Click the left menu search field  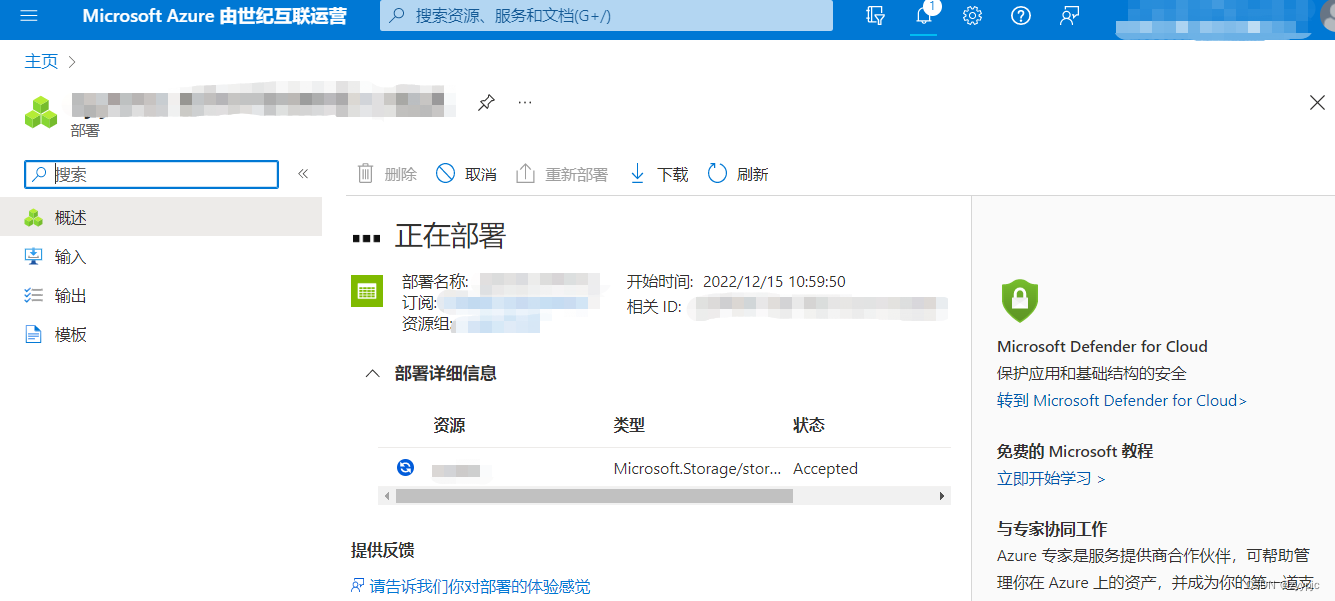pyautogui.click(x=151, y=174)
